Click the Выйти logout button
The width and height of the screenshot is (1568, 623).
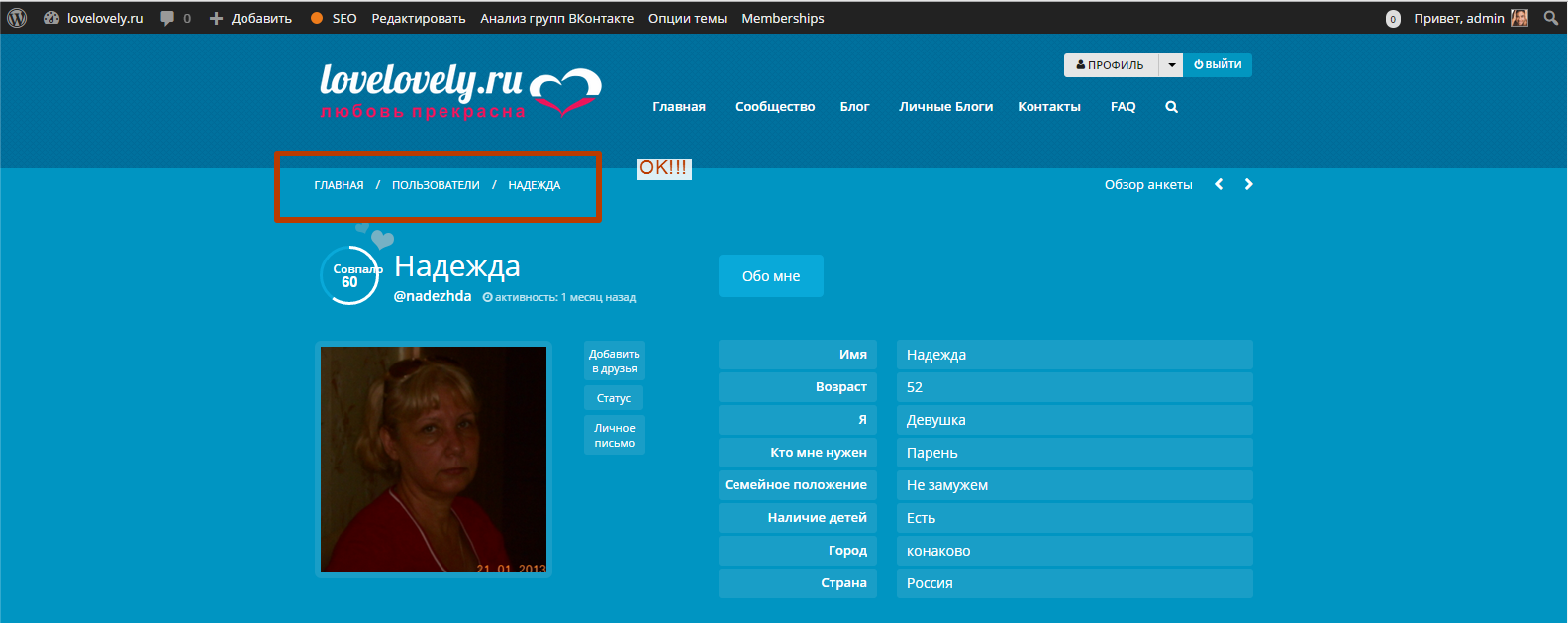coord(1218,65)
